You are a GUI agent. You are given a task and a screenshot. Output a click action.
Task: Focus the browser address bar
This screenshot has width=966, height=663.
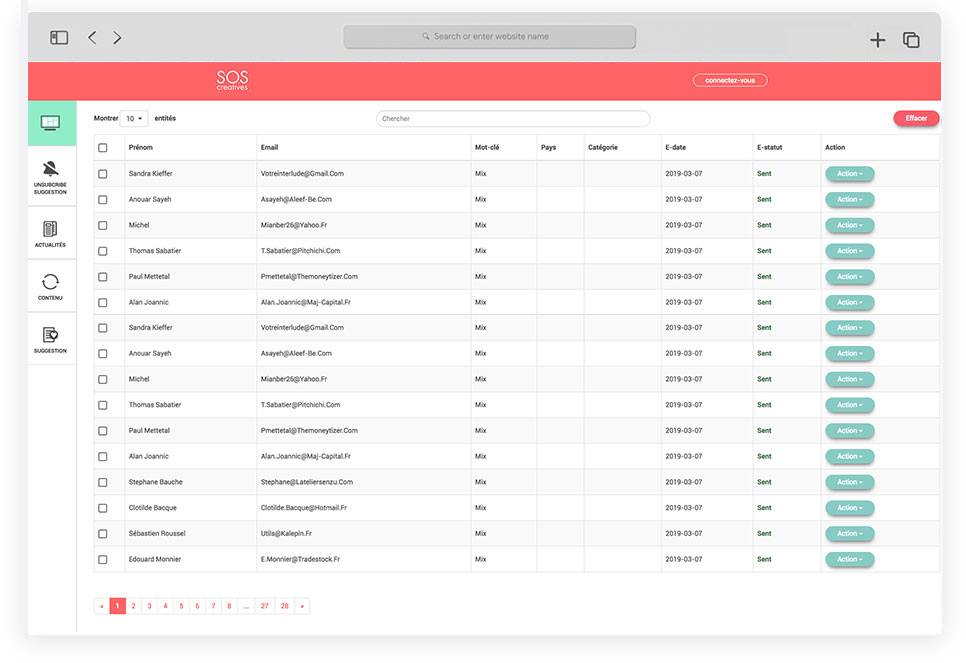point(490,36)
